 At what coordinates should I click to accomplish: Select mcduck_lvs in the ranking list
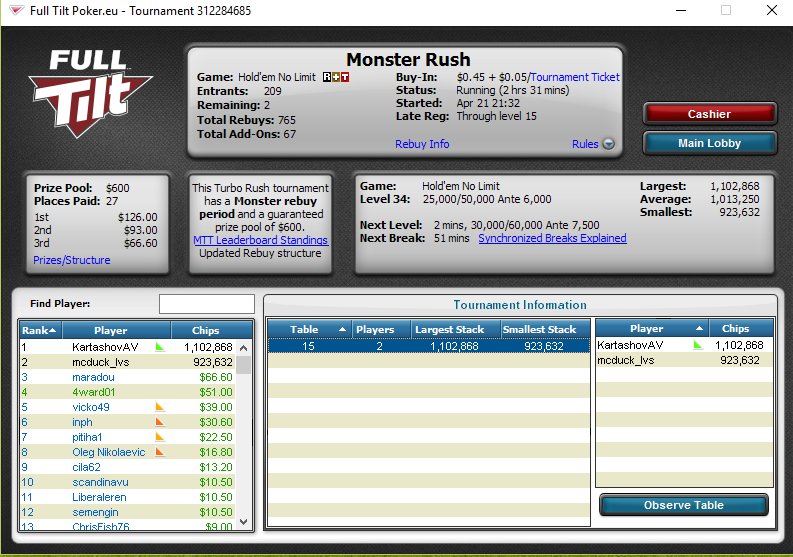point(127,362)
